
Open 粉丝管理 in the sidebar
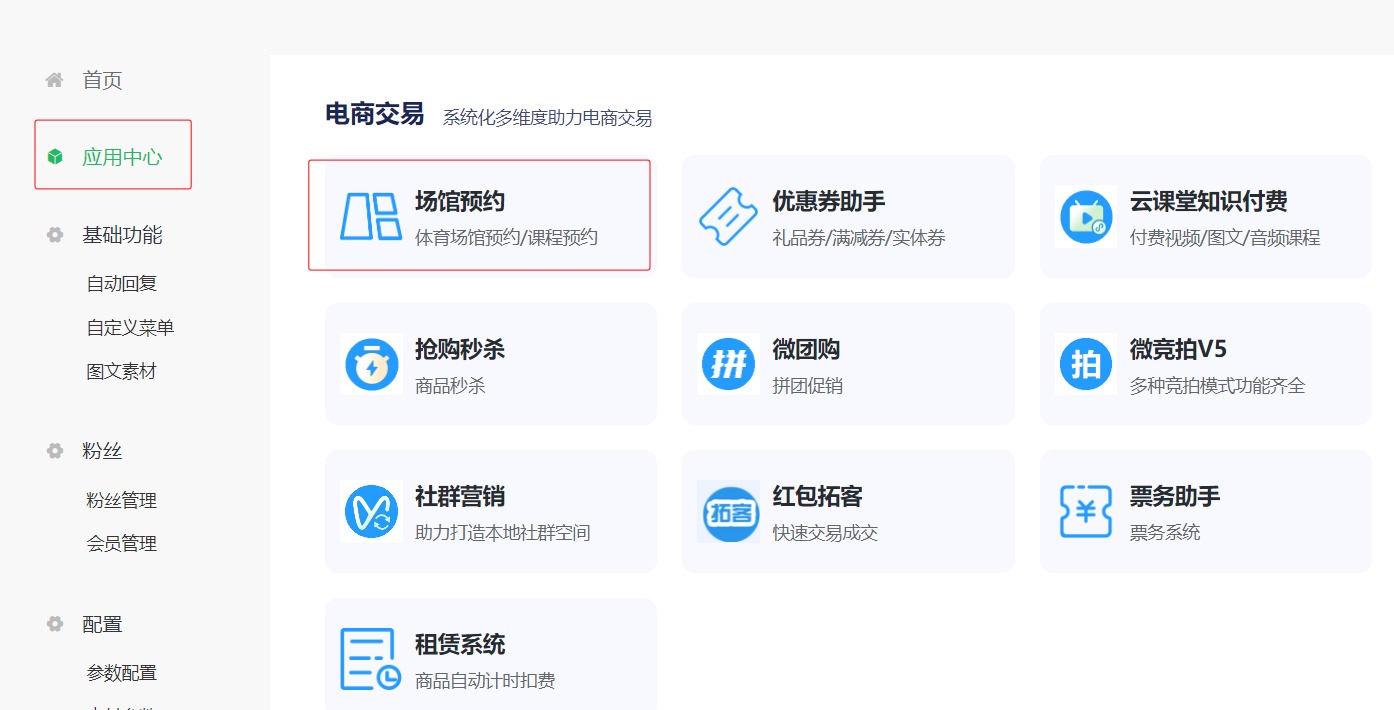122,500
